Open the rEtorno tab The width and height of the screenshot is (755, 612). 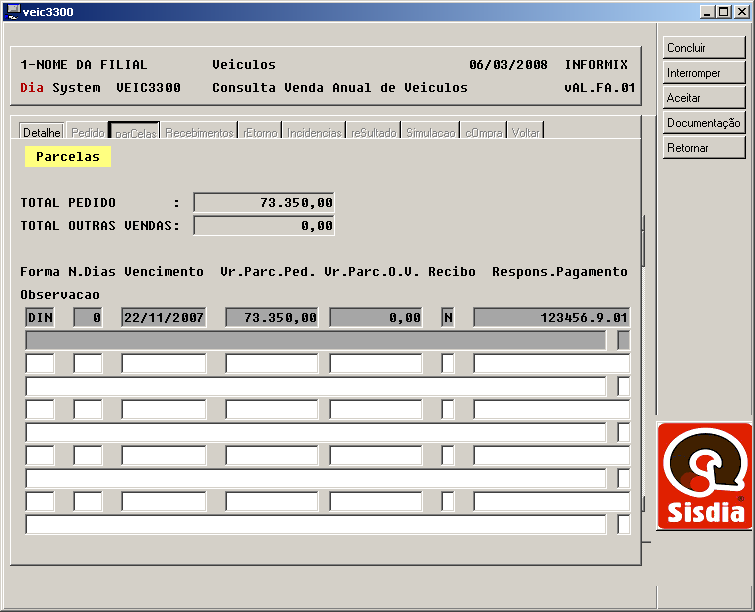point(260,132)
